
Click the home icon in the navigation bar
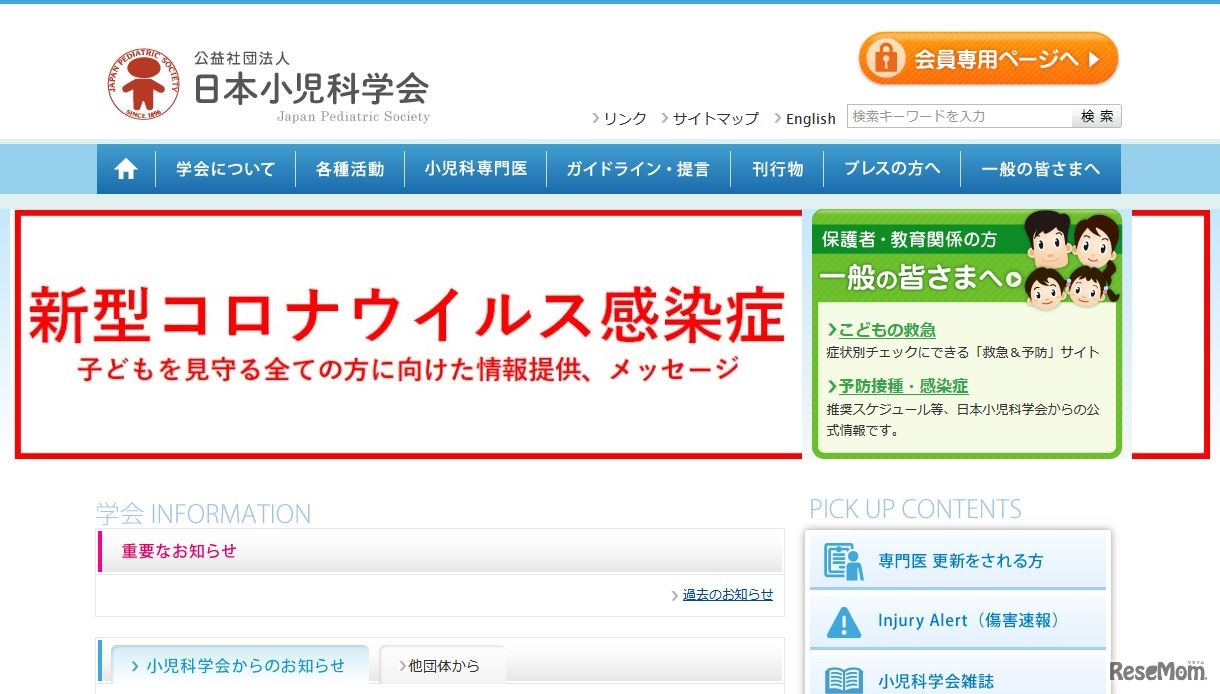pyautogui.click(x=125, y=168)
